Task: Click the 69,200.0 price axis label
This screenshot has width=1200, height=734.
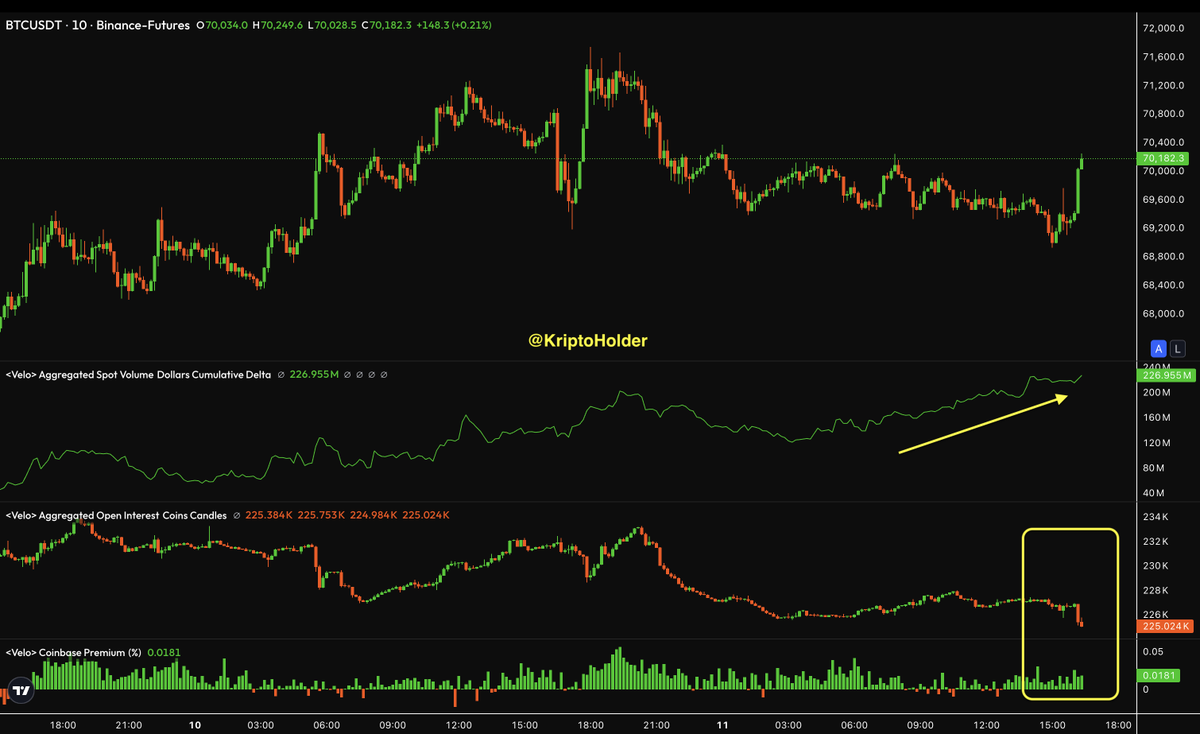Action: click(1164, 228)
